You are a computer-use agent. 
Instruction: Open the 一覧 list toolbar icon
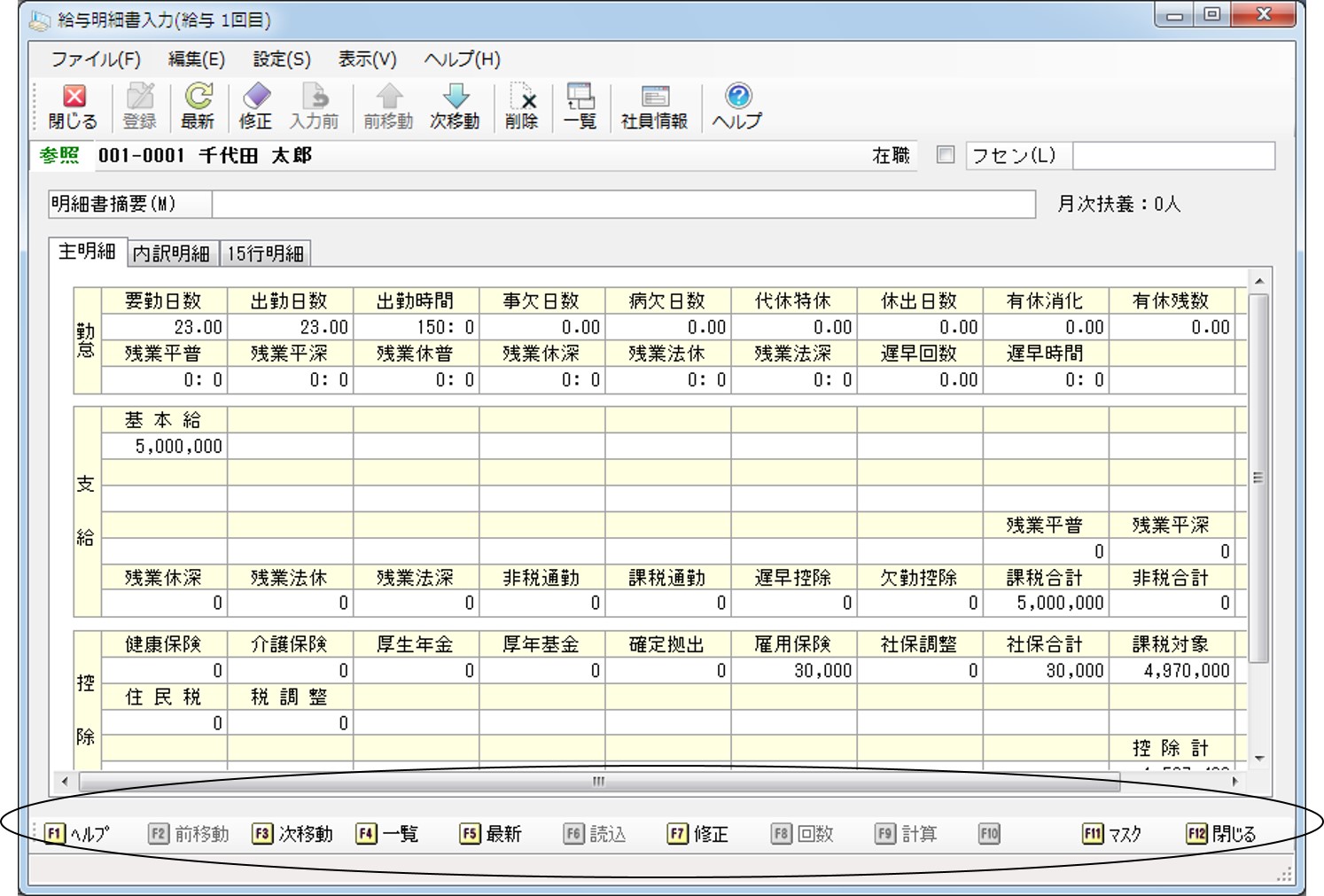coord(580,107)
